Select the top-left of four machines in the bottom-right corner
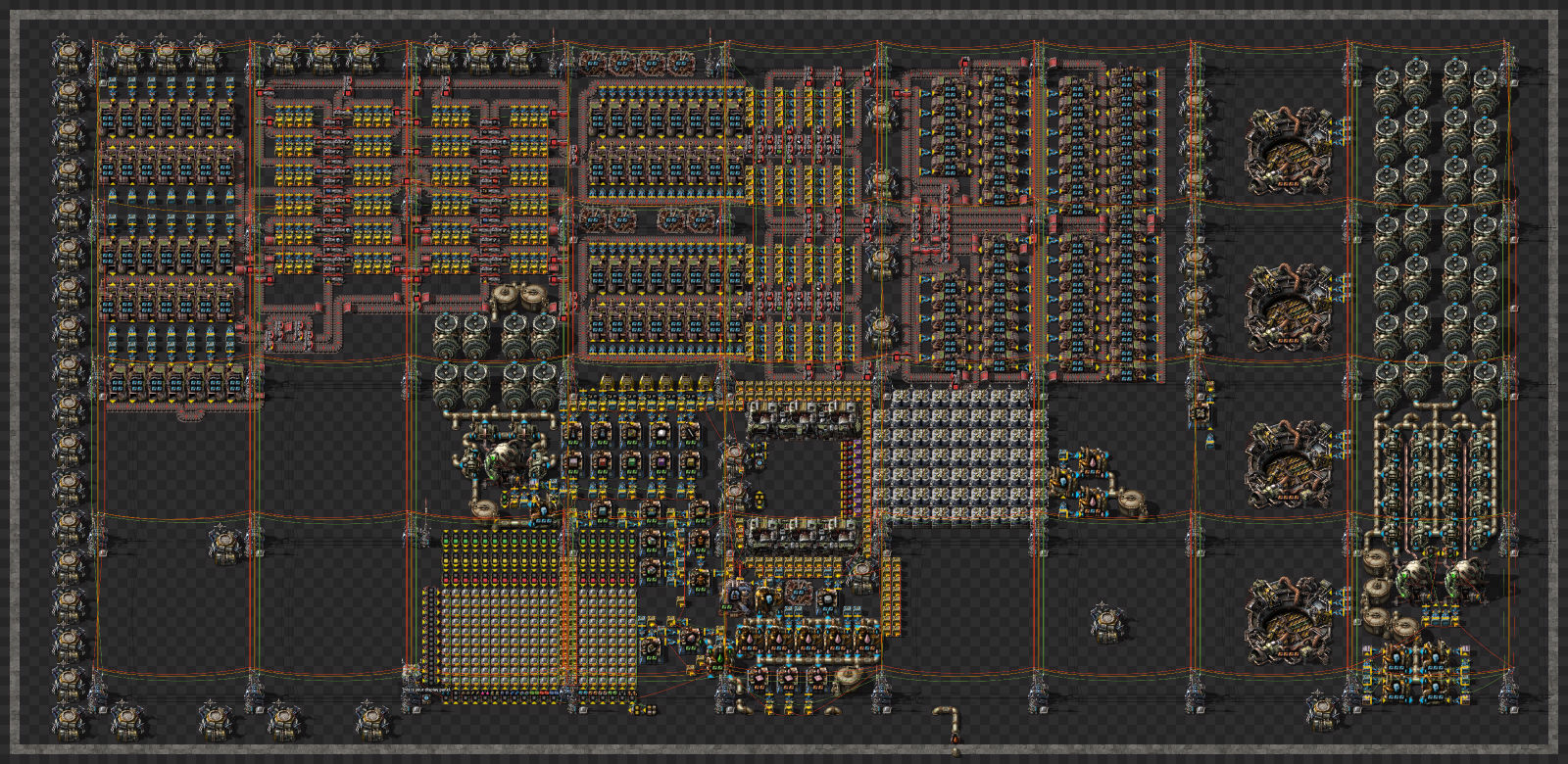Image resolution: width=1568 pixels, height=764 pixels. (1397, 657)
